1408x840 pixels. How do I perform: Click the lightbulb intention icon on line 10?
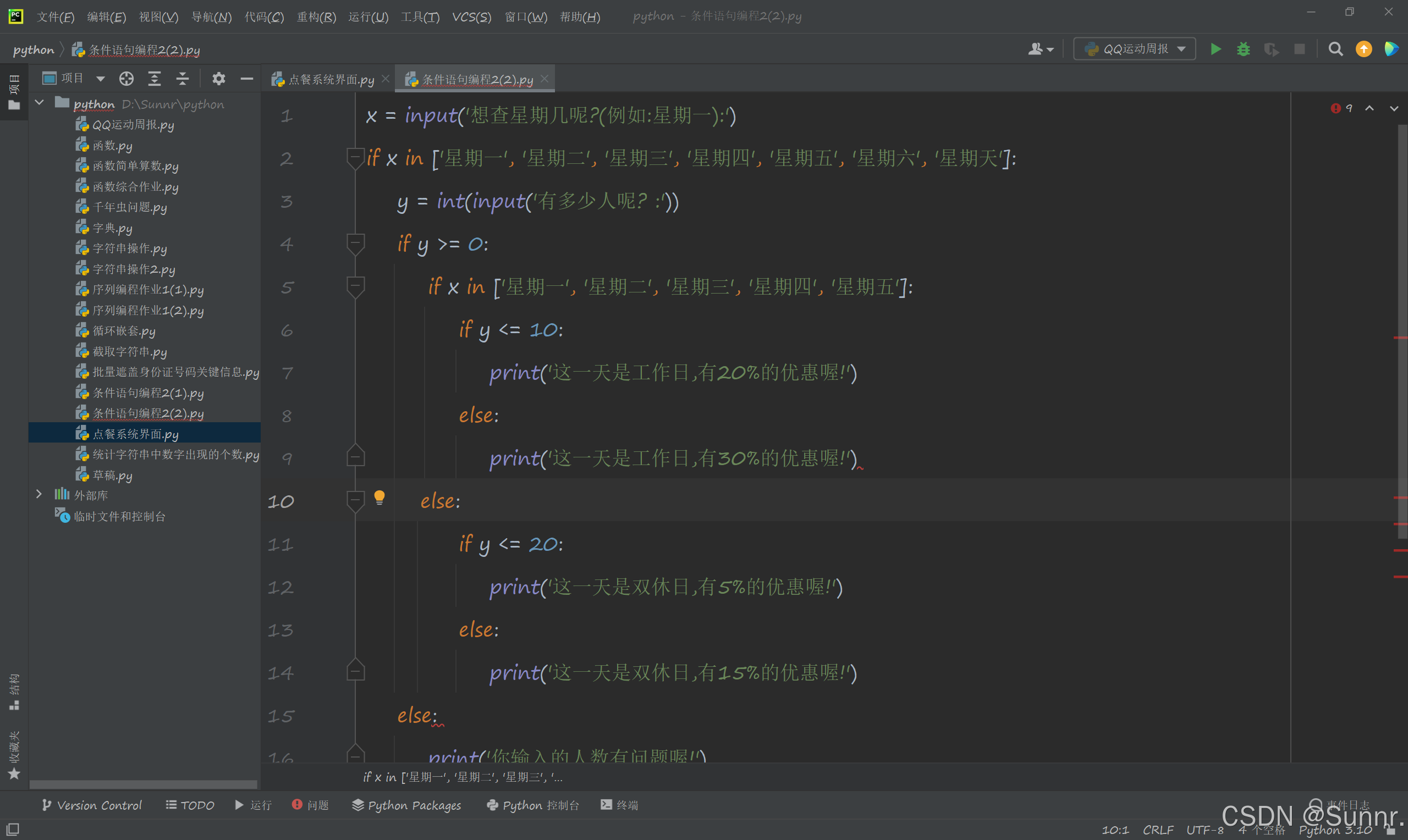coord(380,498)
